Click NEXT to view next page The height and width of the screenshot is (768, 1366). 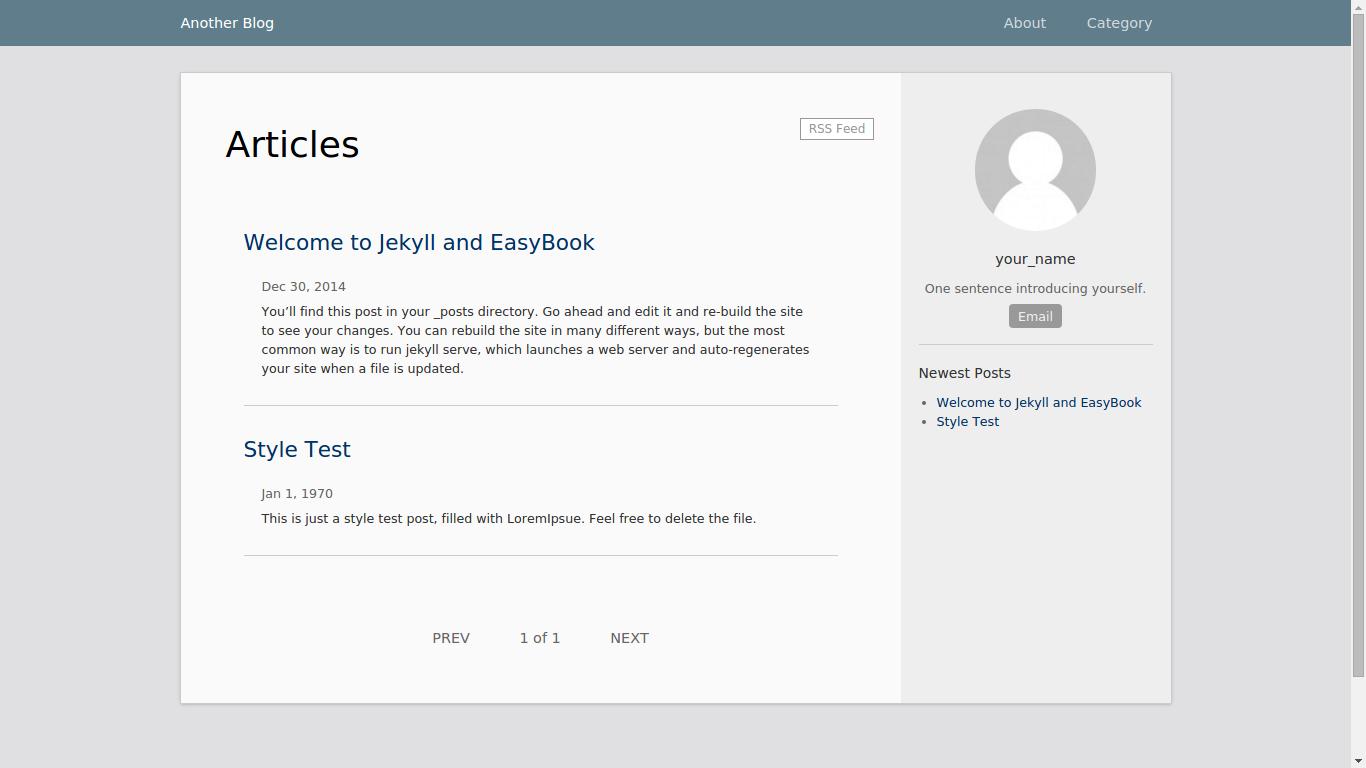(629, 637)
